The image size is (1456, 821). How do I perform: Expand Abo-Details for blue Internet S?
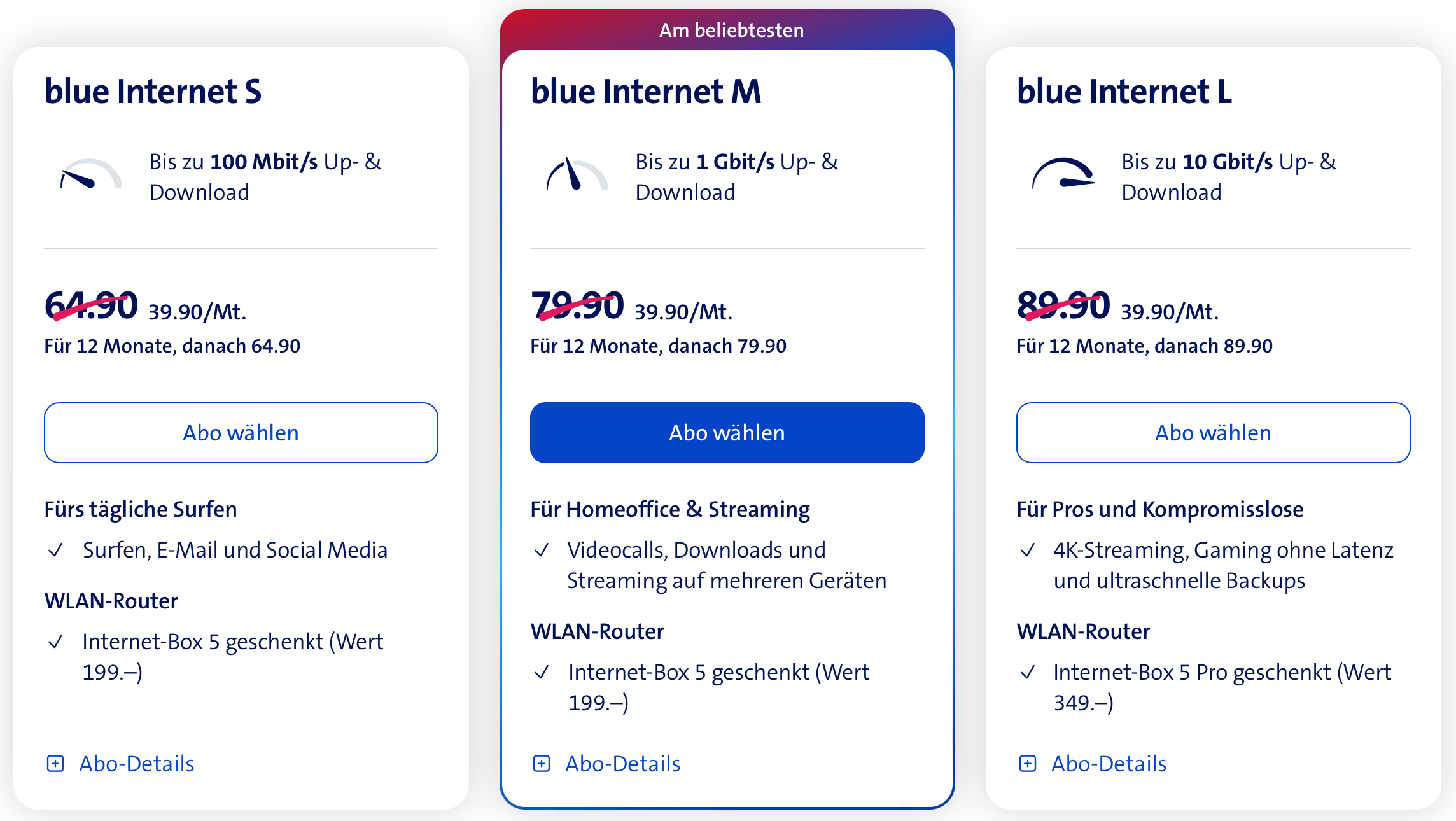tap(137, 763)
